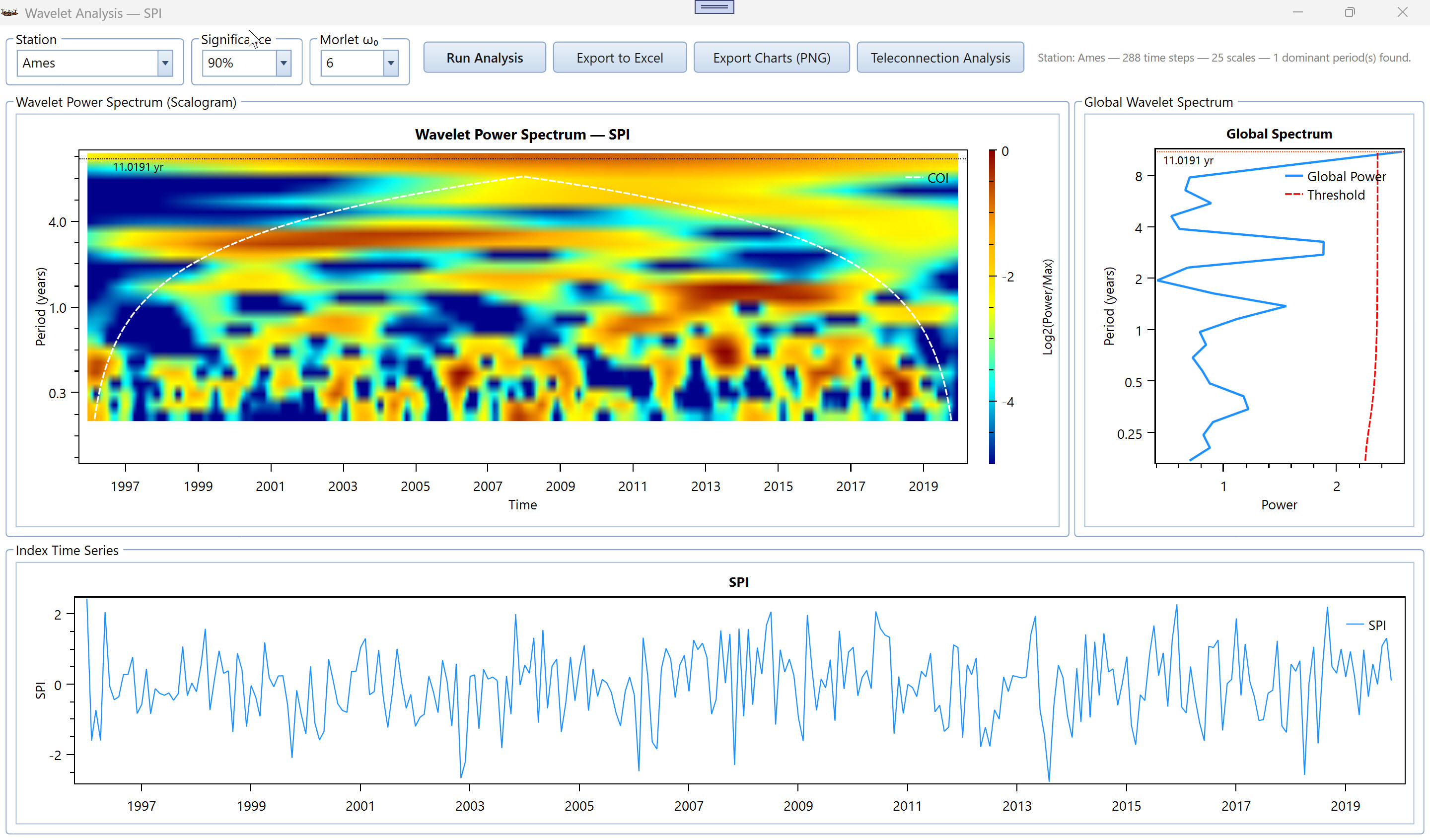1430x840 pixels.
Task: Click the SPI time series title
Action: click(738, 582)
